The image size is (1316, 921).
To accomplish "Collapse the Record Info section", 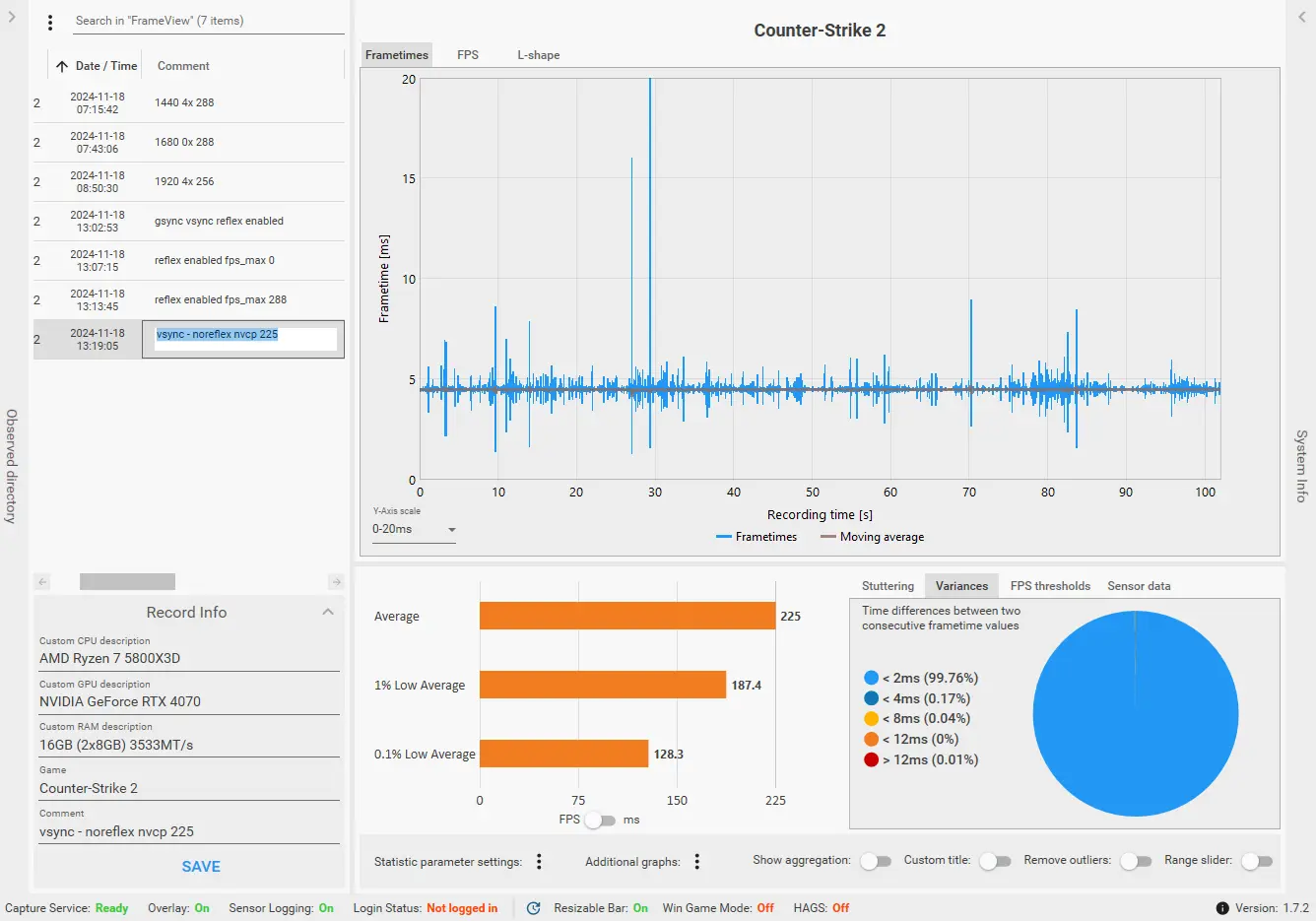I will (328, 612).
